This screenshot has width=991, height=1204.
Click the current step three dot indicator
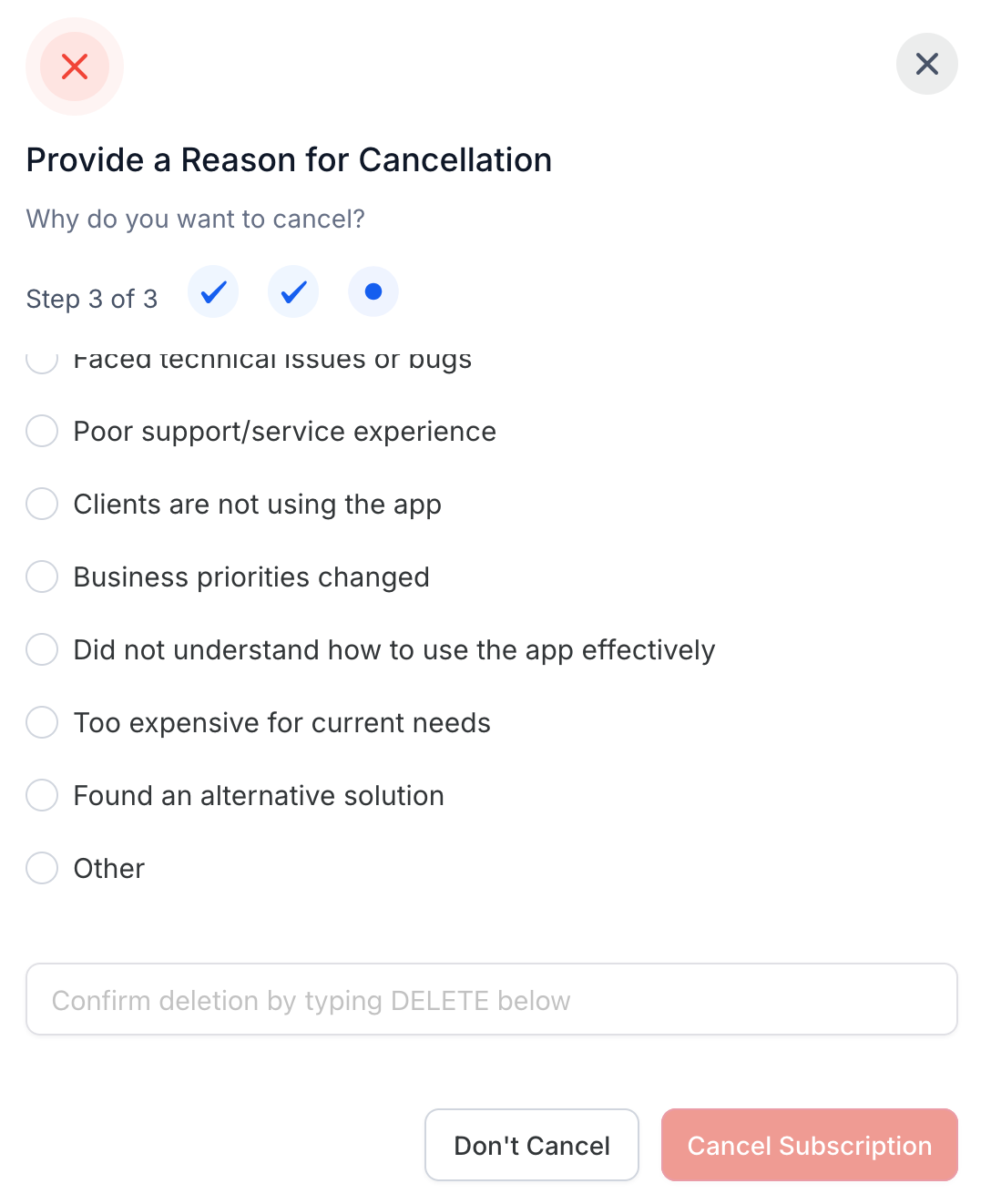373,292
